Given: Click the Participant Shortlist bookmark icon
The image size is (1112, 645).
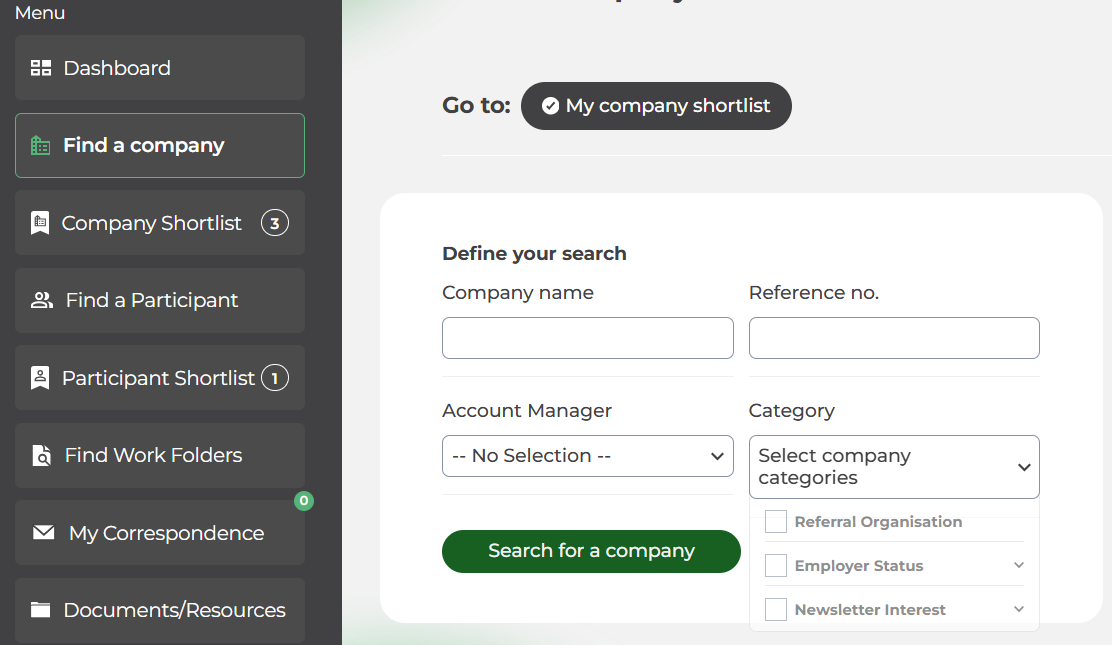Looking at the screenshot, I should (40, 378).
